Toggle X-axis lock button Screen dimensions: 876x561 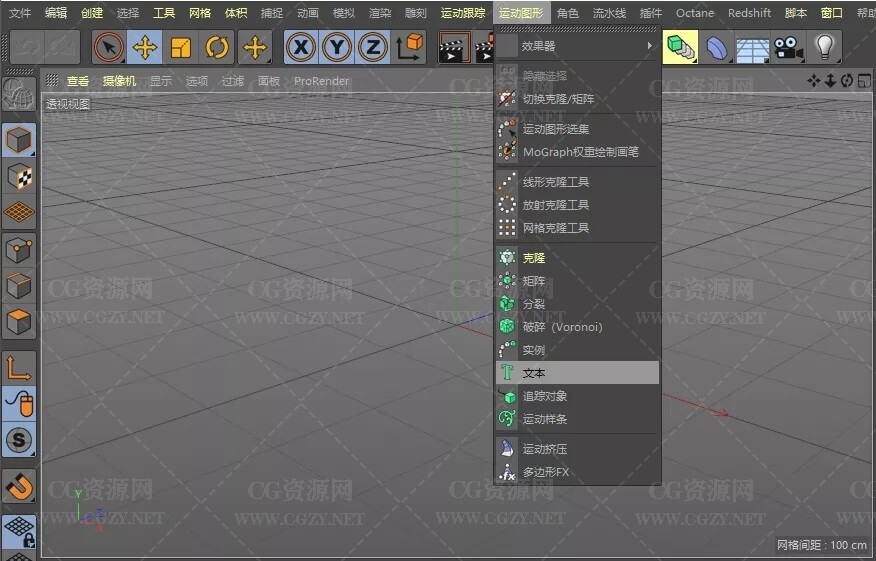[301, 47]
